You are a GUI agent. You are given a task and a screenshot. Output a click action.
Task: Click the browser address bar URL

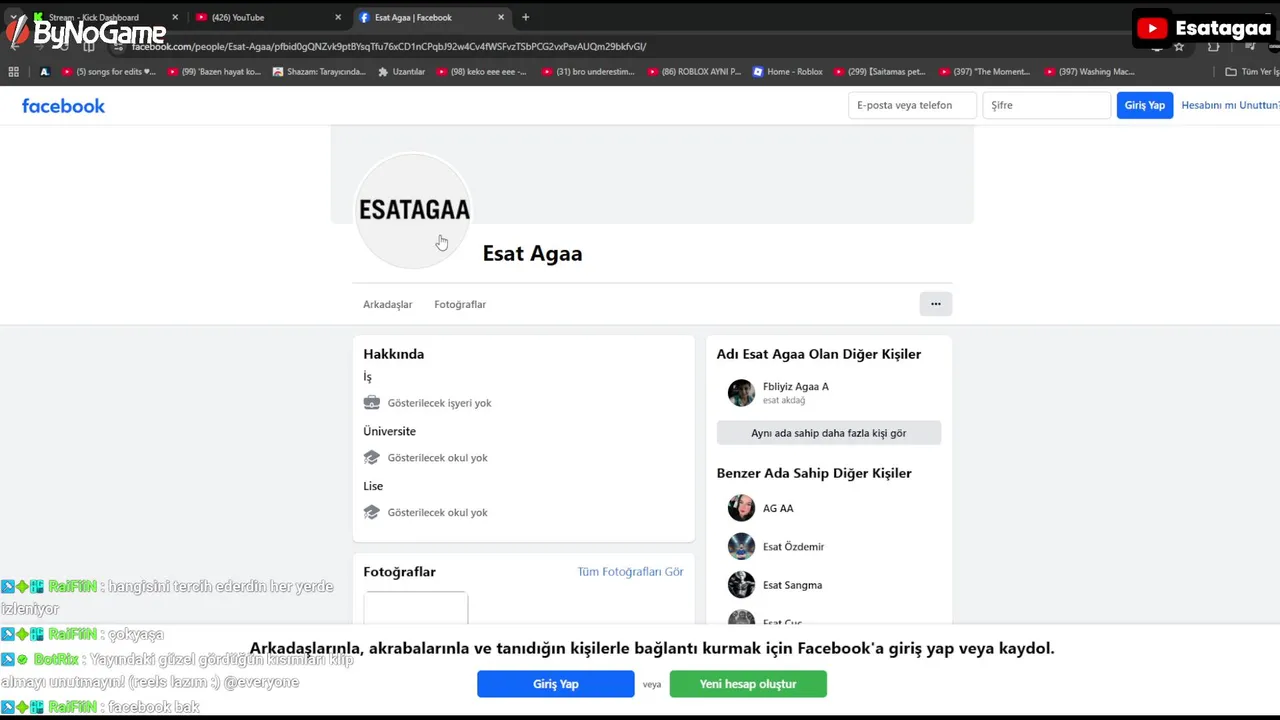(x=390, y=46)
